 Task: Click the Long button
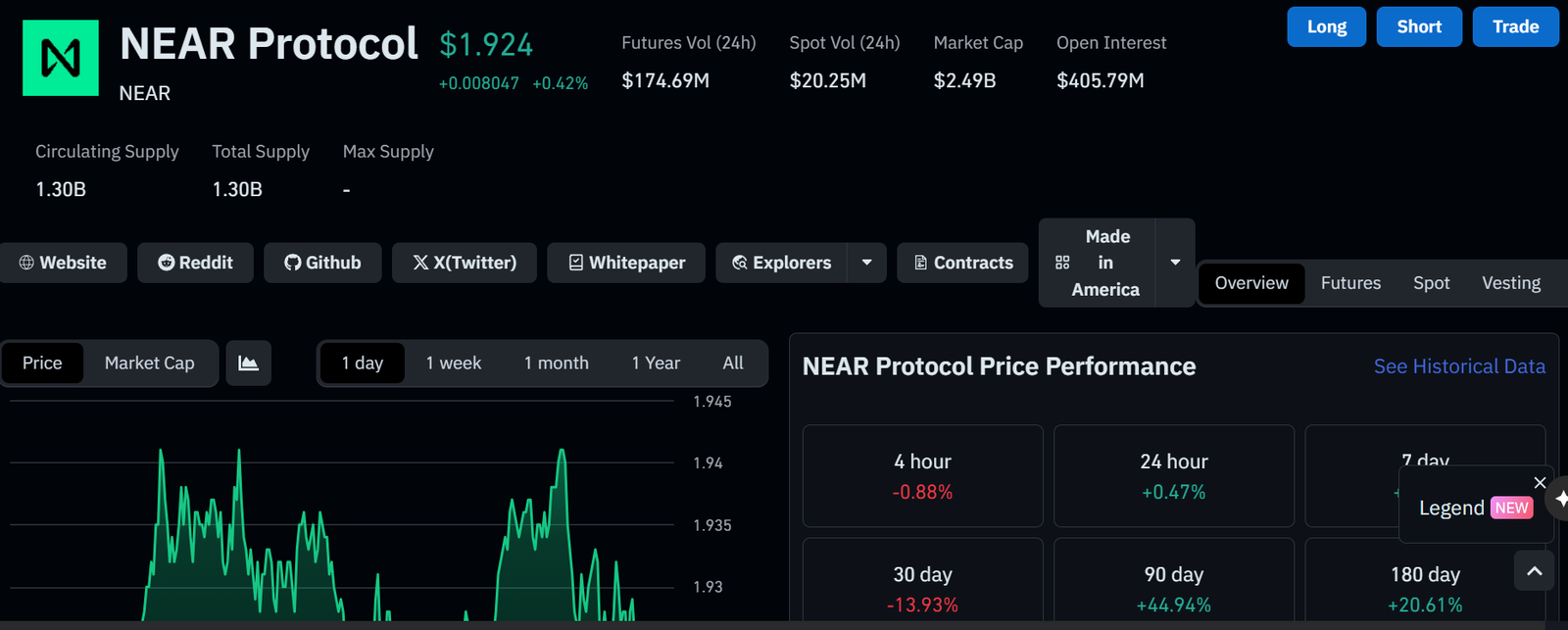click(x=1327, y=26)
